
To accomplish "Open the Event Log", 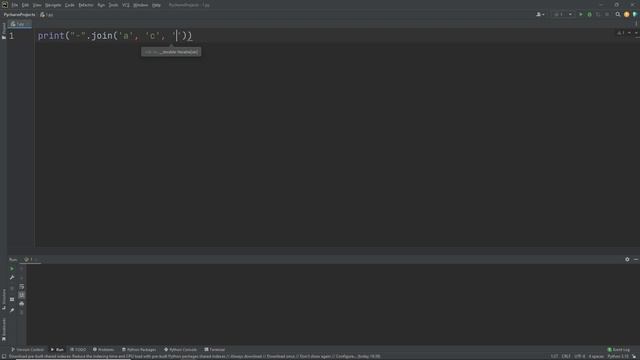I will 619,350.
